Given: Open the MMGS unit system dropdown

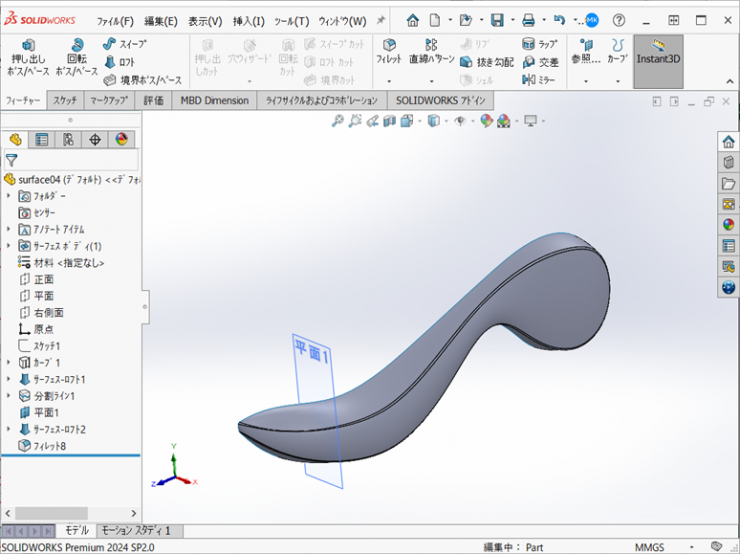Looking at the screenshot, I should (648, 546).
